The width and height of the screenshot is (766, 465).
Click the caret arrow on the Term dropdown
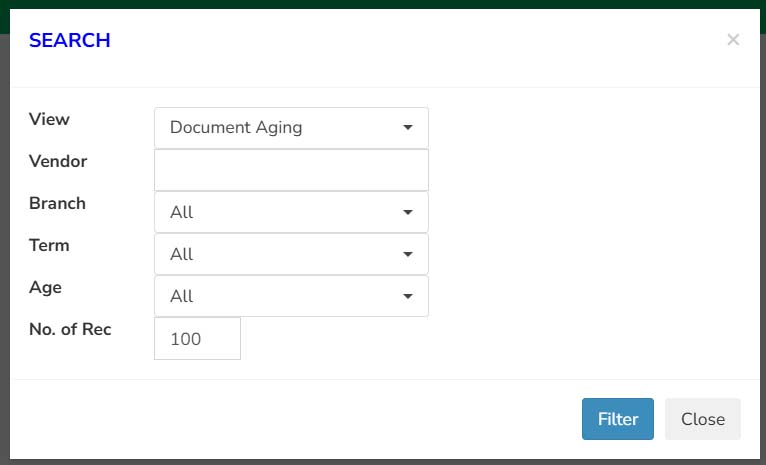tap(408, 254)
